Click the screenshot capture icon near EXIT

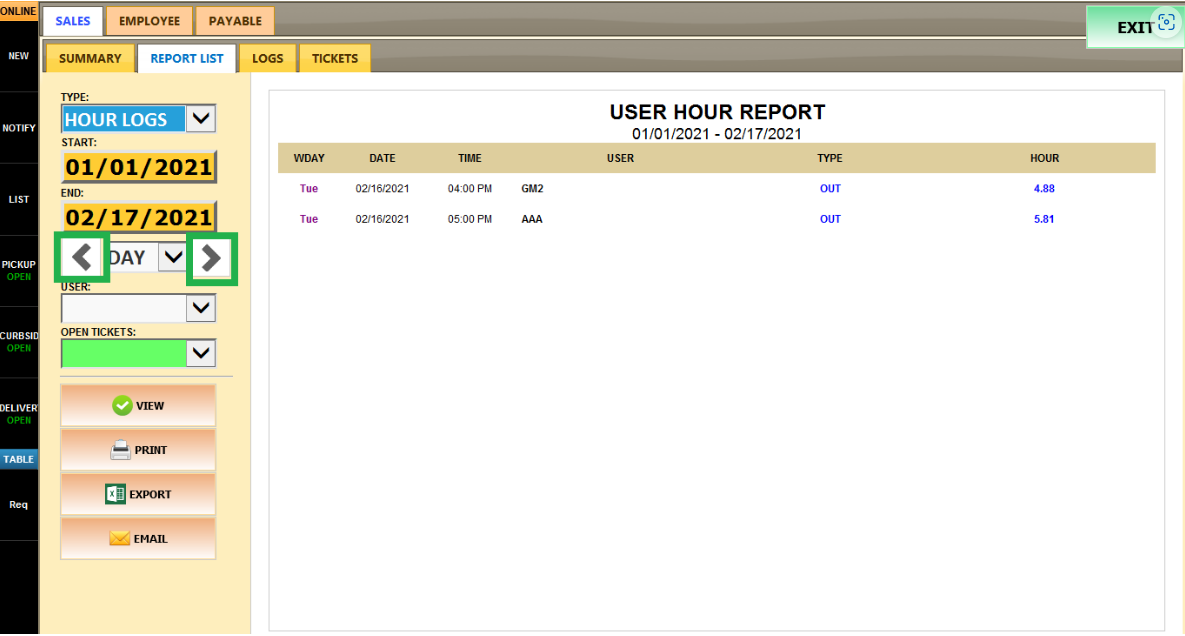(1166, 23)
